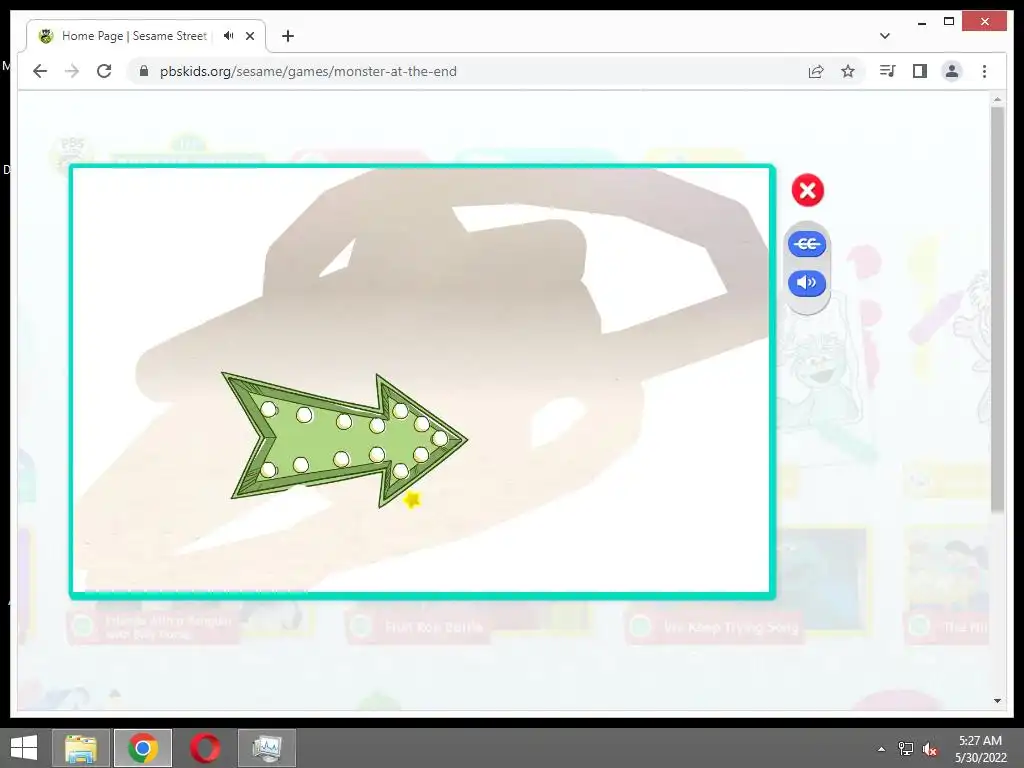Minimize the Chrome window
The width and height of the screenshot is (1024, 768).
(x=921, y=22)
